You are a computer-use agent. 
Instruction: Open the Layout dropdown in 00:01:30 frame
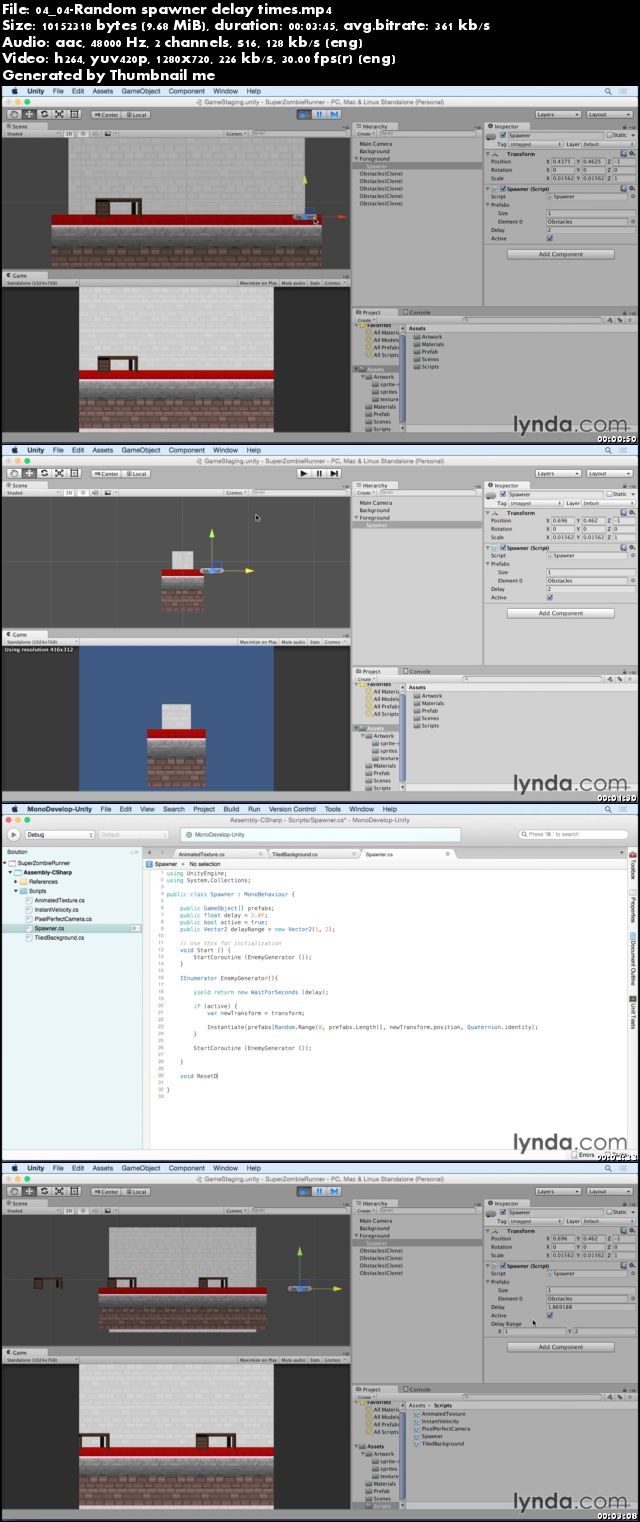(x=609, y=473)
